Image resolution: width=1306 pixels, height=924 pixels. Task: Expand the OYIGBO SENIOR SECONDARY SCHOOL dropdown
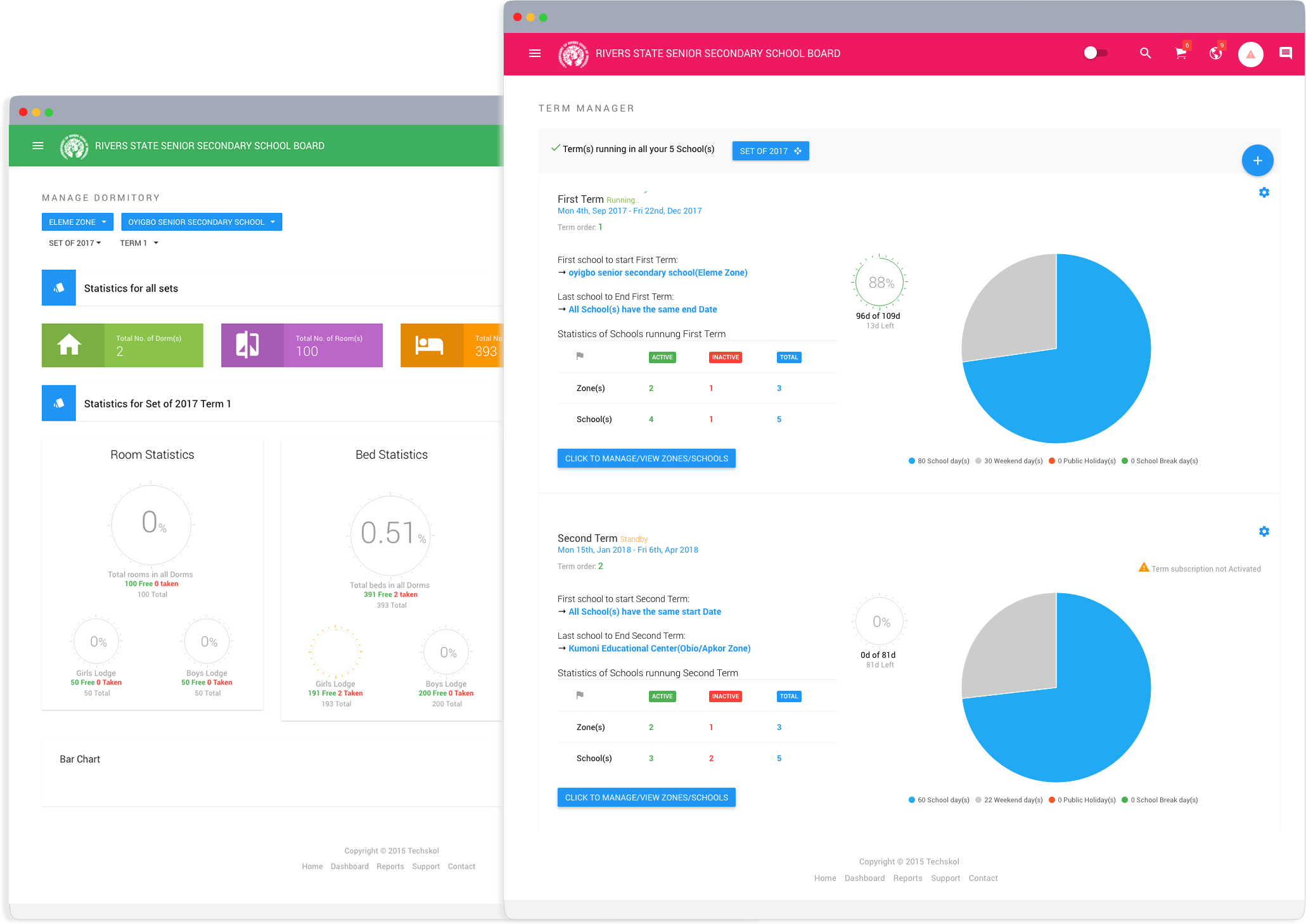(x=202, y=222)
